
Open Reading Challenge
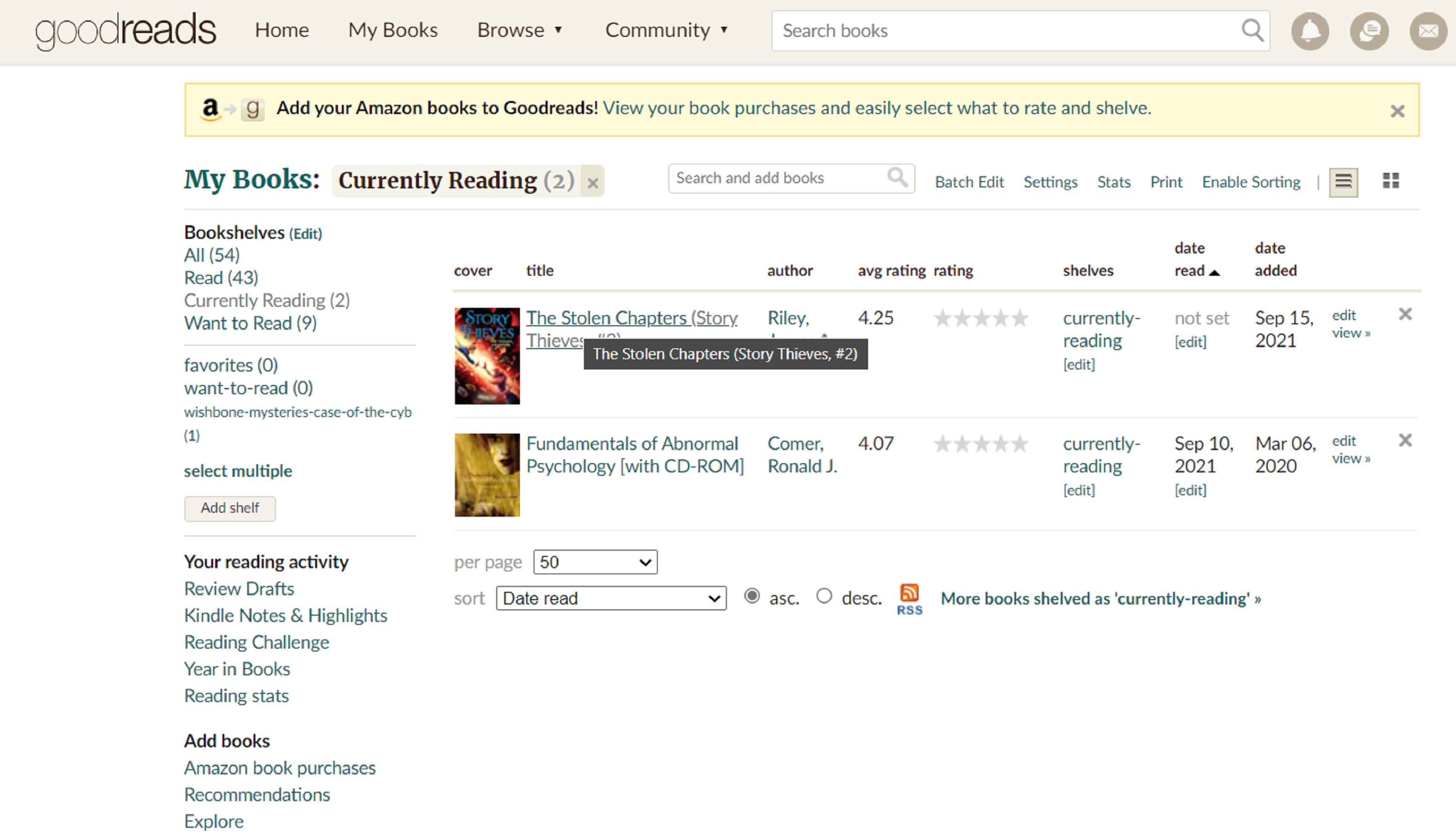point(257,642)
